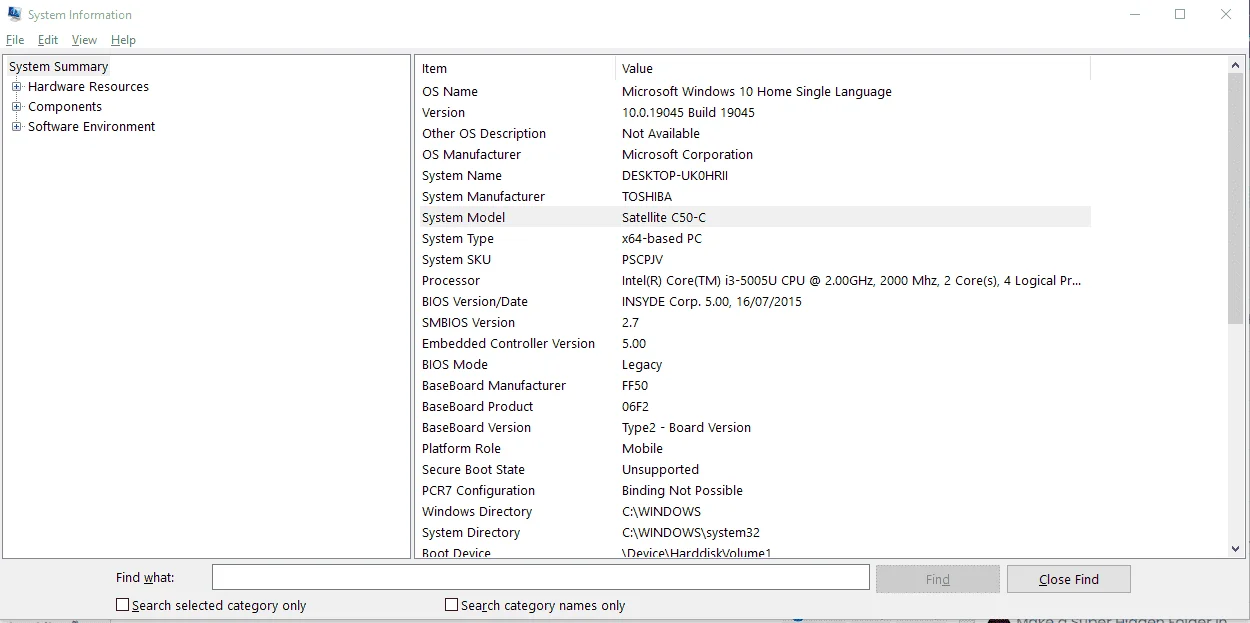Click the scroll down arrow of details list
This screenshot has height=623, width=1250.
coord(1235,549)
